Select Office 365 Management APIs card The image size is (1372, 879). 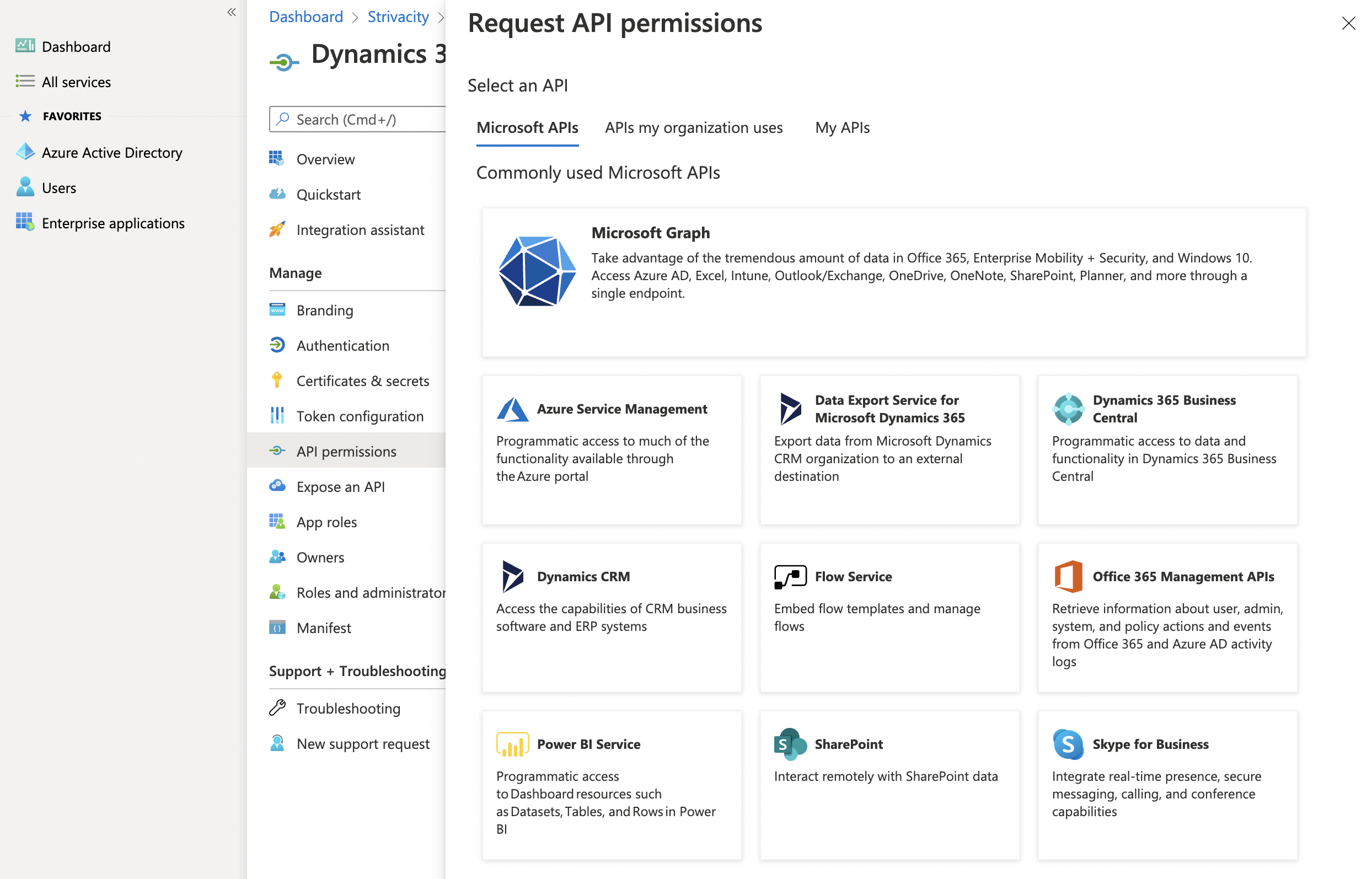[x=1167, y=618]
